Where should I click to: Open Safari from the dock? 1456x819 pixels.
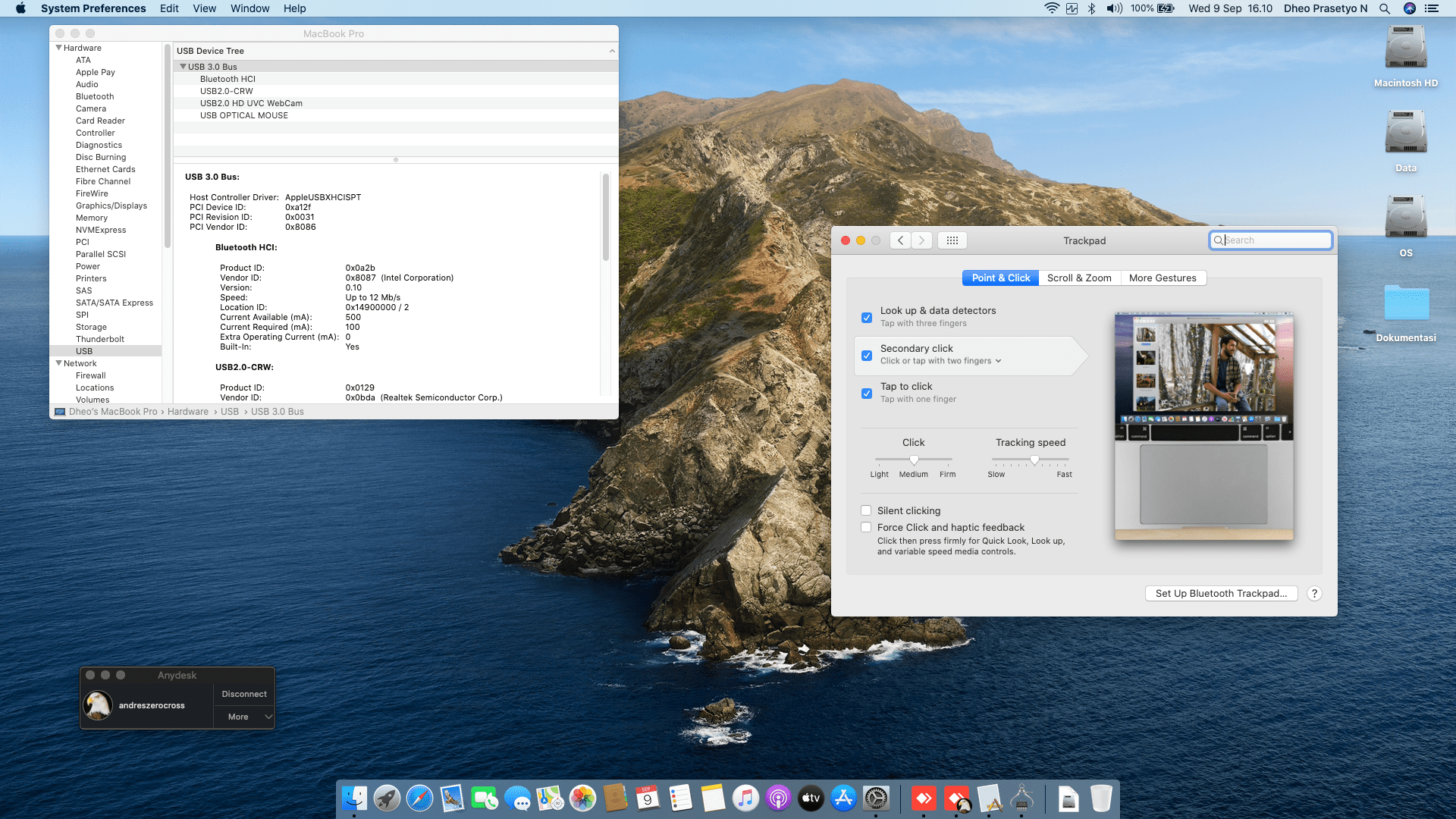click(x=419, y=798)
